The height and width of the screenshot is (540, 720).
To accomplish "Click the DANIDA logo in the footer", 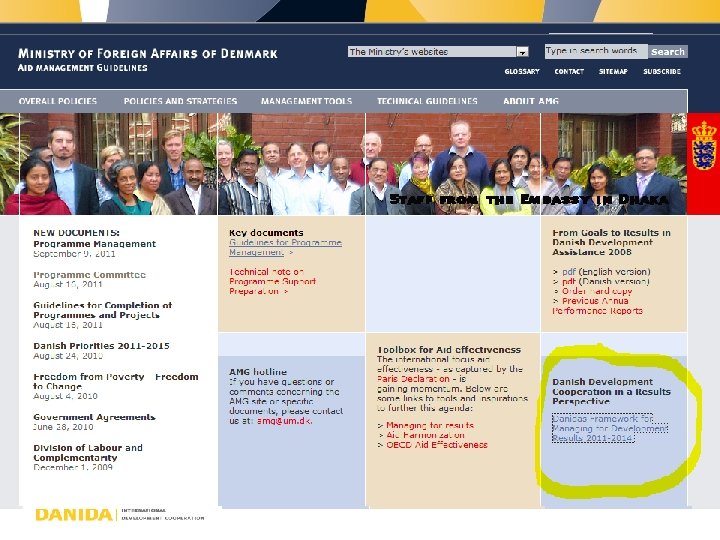I will pos(73,515).
